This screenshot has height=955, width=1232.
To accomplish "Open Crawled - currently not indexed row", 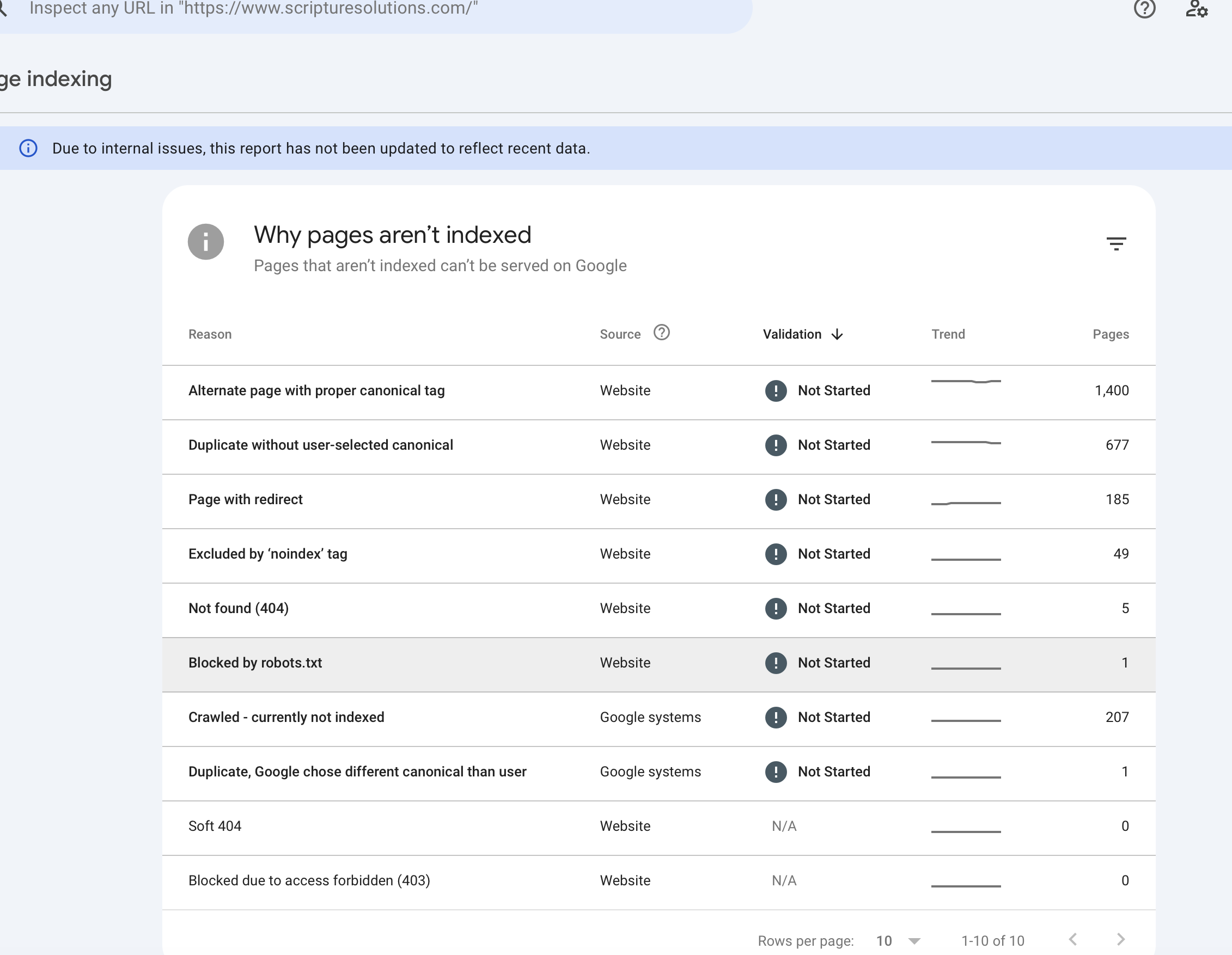I will [659, 718].
